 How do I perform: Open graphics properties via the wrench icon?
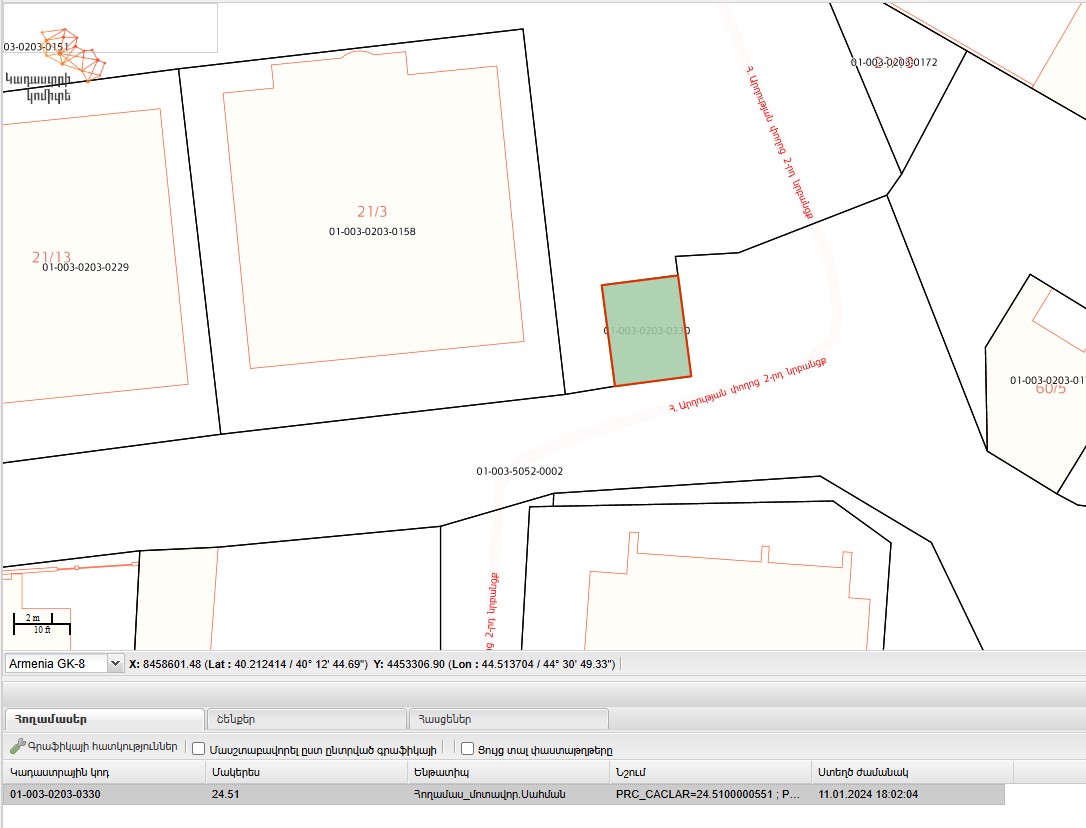tap(17, 747)
